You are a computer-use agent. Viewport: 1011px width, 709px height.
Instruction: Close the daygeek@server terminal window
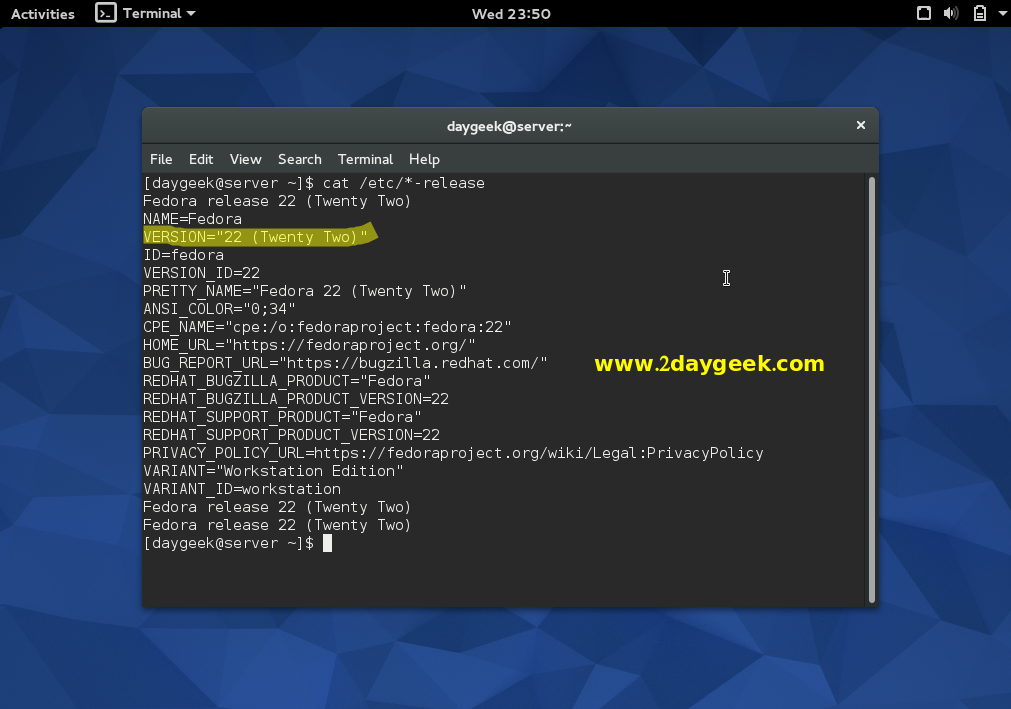pyautogui.click(x=860, y=126)
